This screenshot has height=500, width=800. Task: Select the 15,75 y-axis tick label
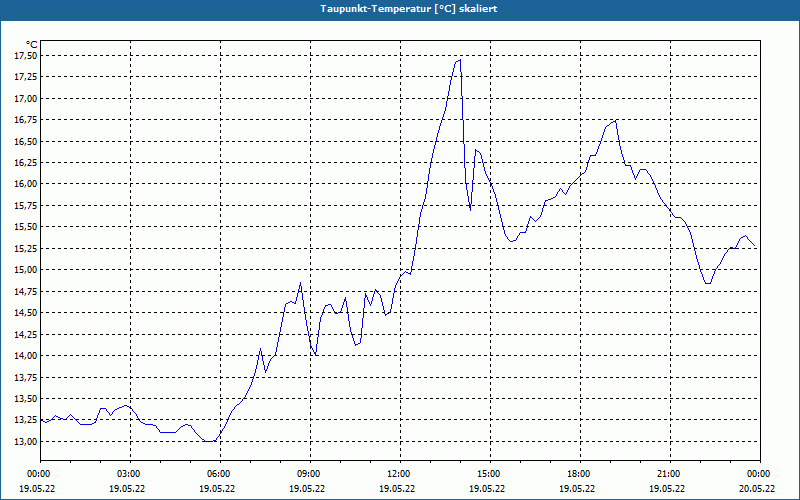pos(27,206)
